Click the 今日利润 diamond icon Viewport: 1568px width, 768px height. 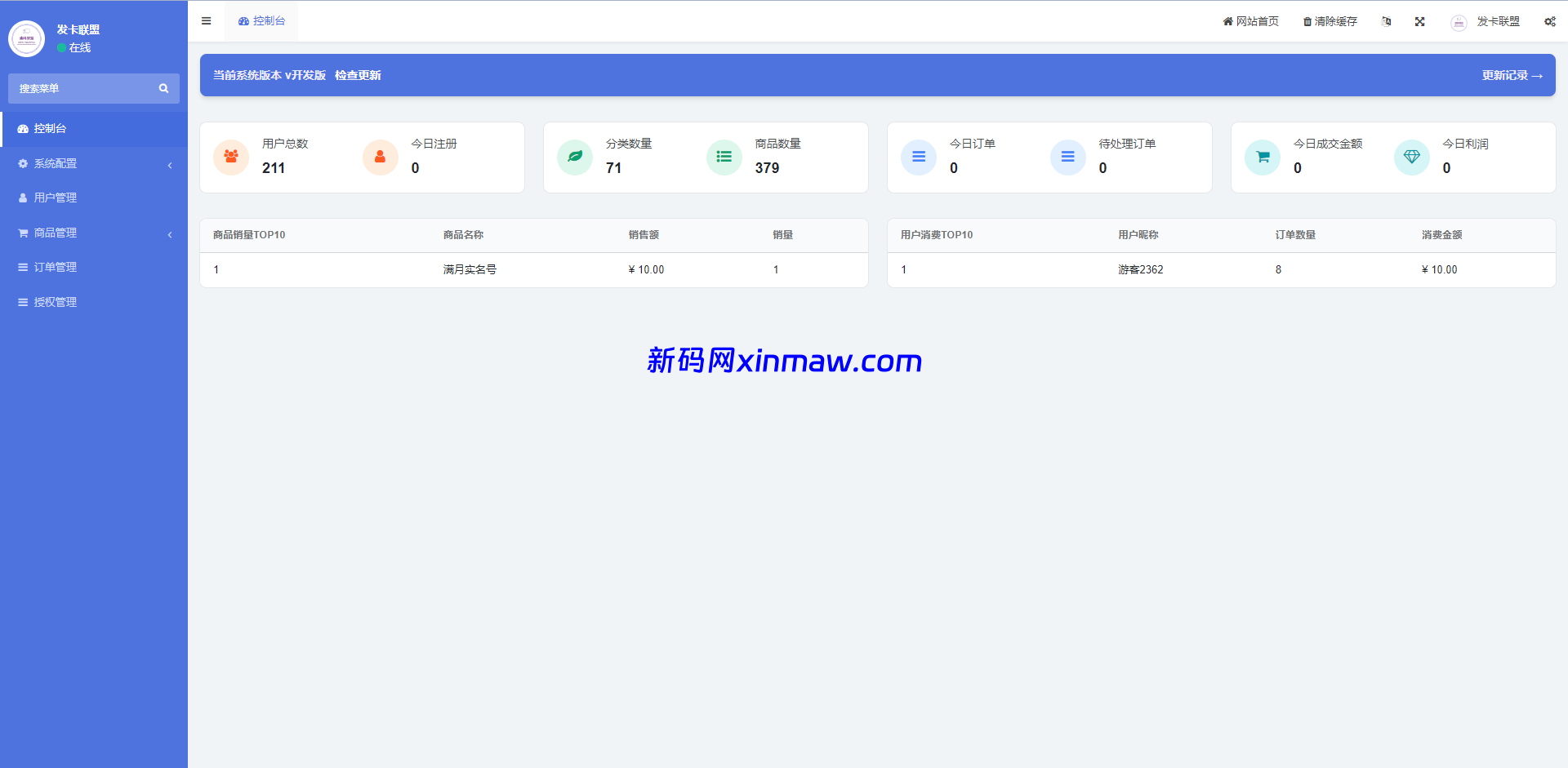[x=1411, y=157]
